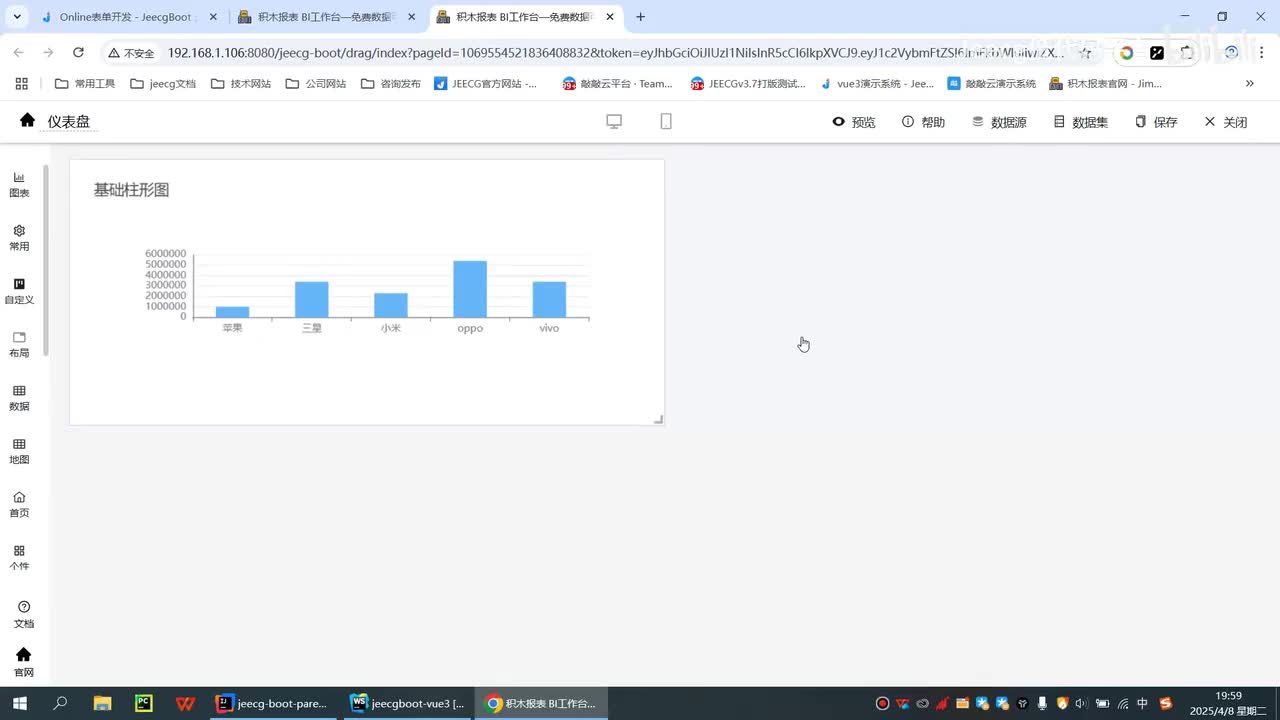Switch to the jeecg-boot-parent IntelliJ window

point(273,703)
